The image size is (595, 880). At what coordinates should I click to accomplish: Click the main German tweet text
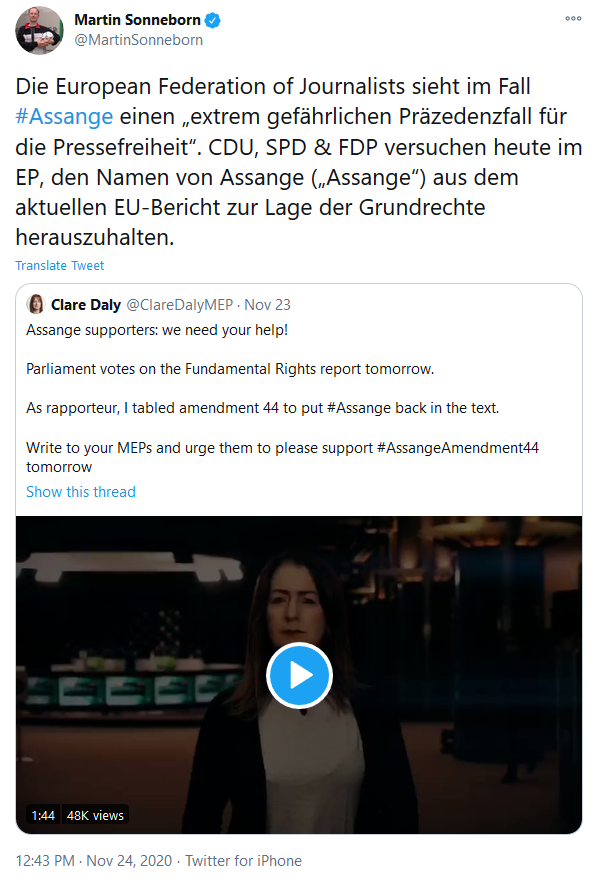(x=298, y=162)
